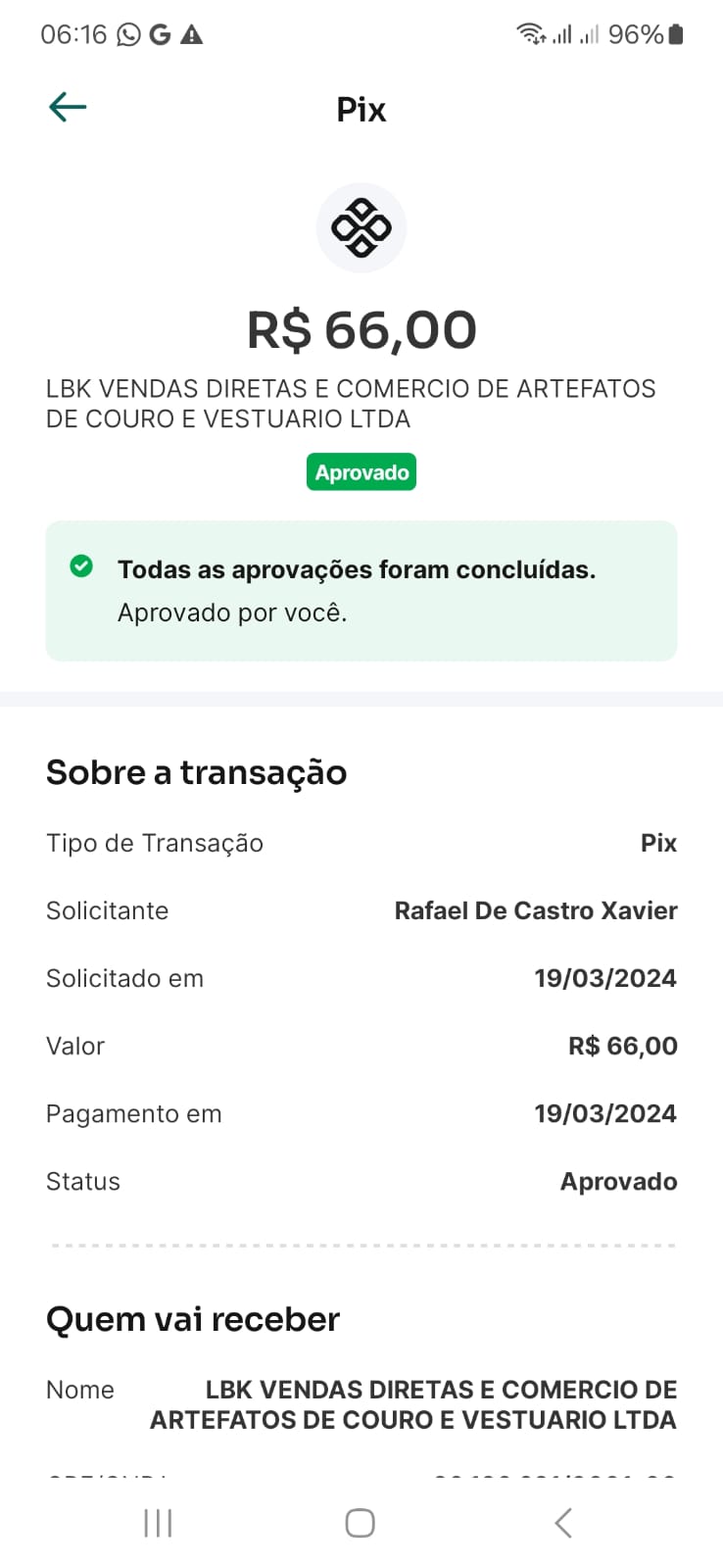
Task: Tap the Pagamento em date value
Action: coord(604,1113)
